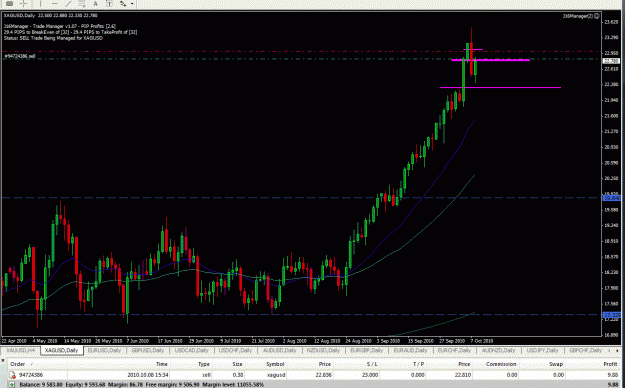Click the J16Manager(2) expert advisor label

click(x=577, y=16)
